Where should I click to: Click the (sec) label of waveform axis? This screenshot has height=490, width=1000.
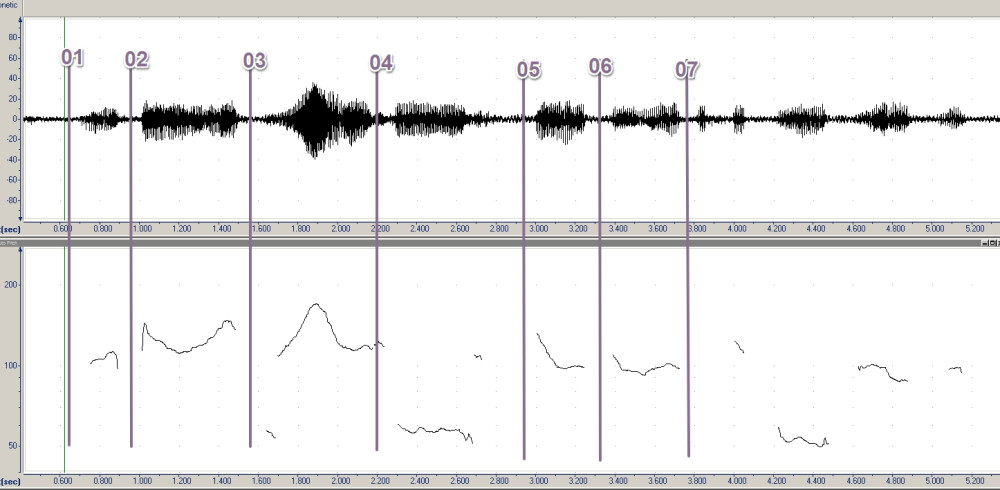tap(10, 228)
